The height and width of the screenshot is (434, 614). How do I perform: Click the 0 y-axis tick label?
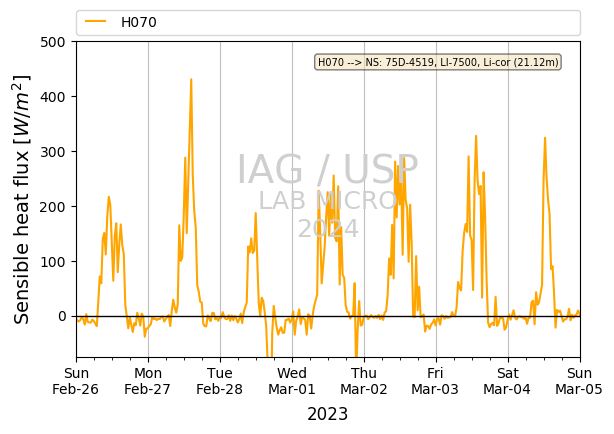pyautogui.click(x=62, y=316)
